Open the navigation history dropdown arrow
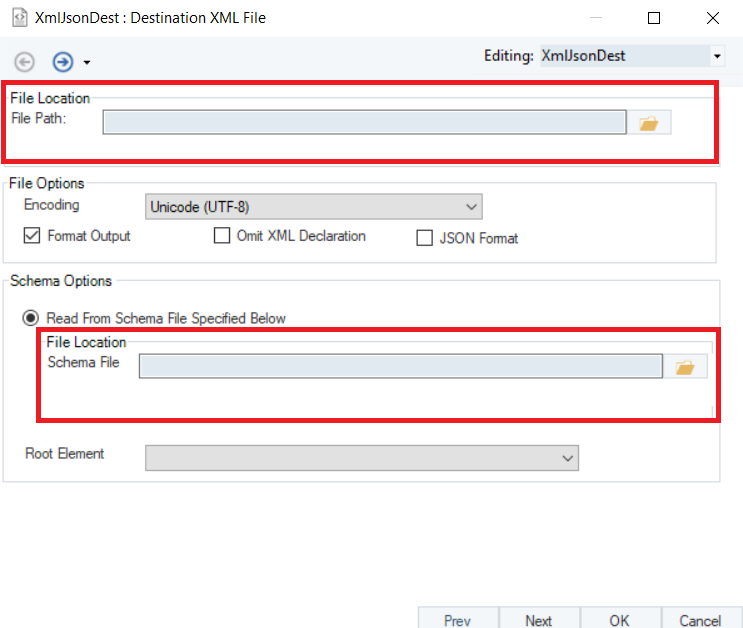Viewport: 743px width, 628px height. click(87, 63)
